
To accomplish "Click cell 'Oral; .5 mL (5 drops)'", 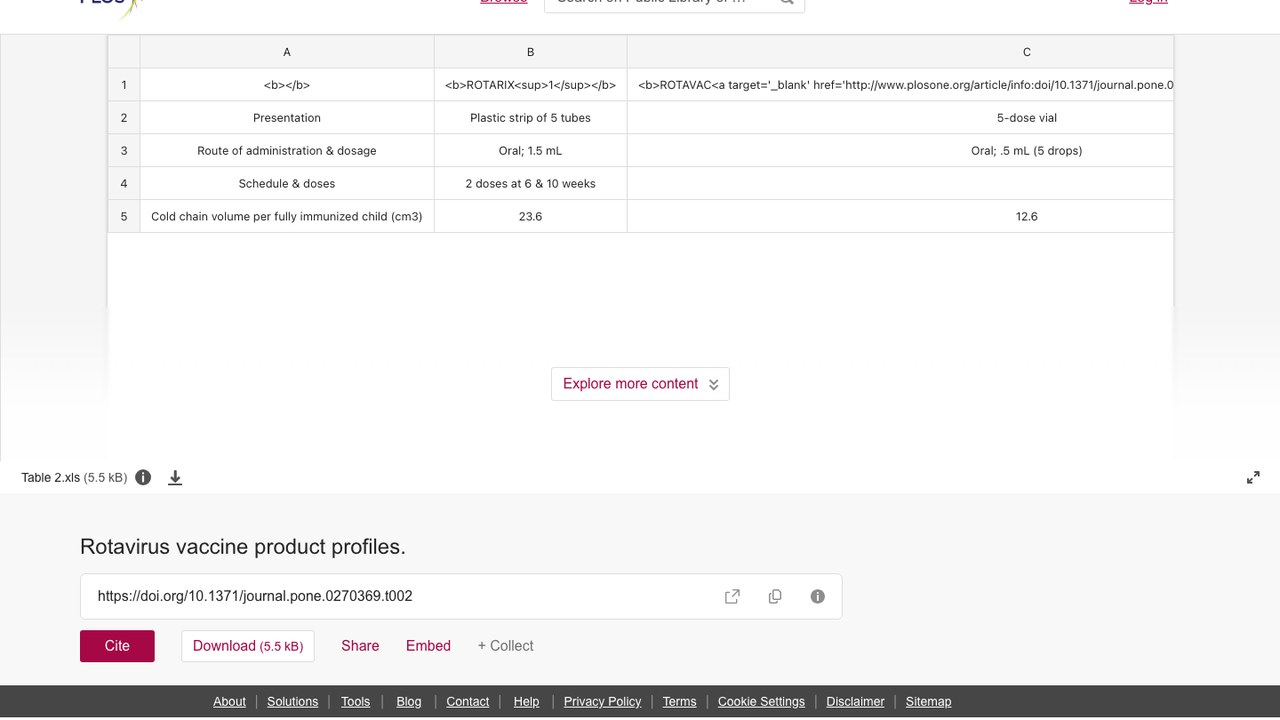I will tap(900, 151).
